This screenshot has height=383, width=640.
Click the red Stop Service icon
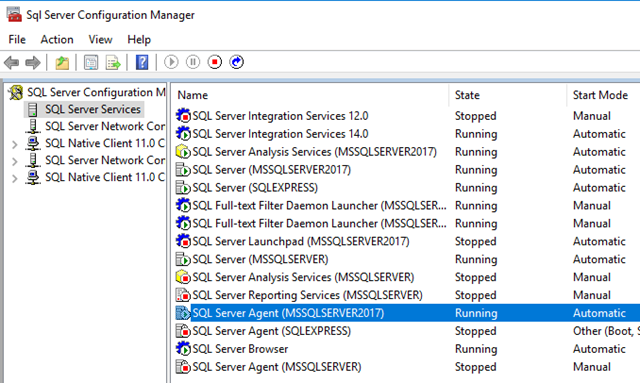click(215, 62)
